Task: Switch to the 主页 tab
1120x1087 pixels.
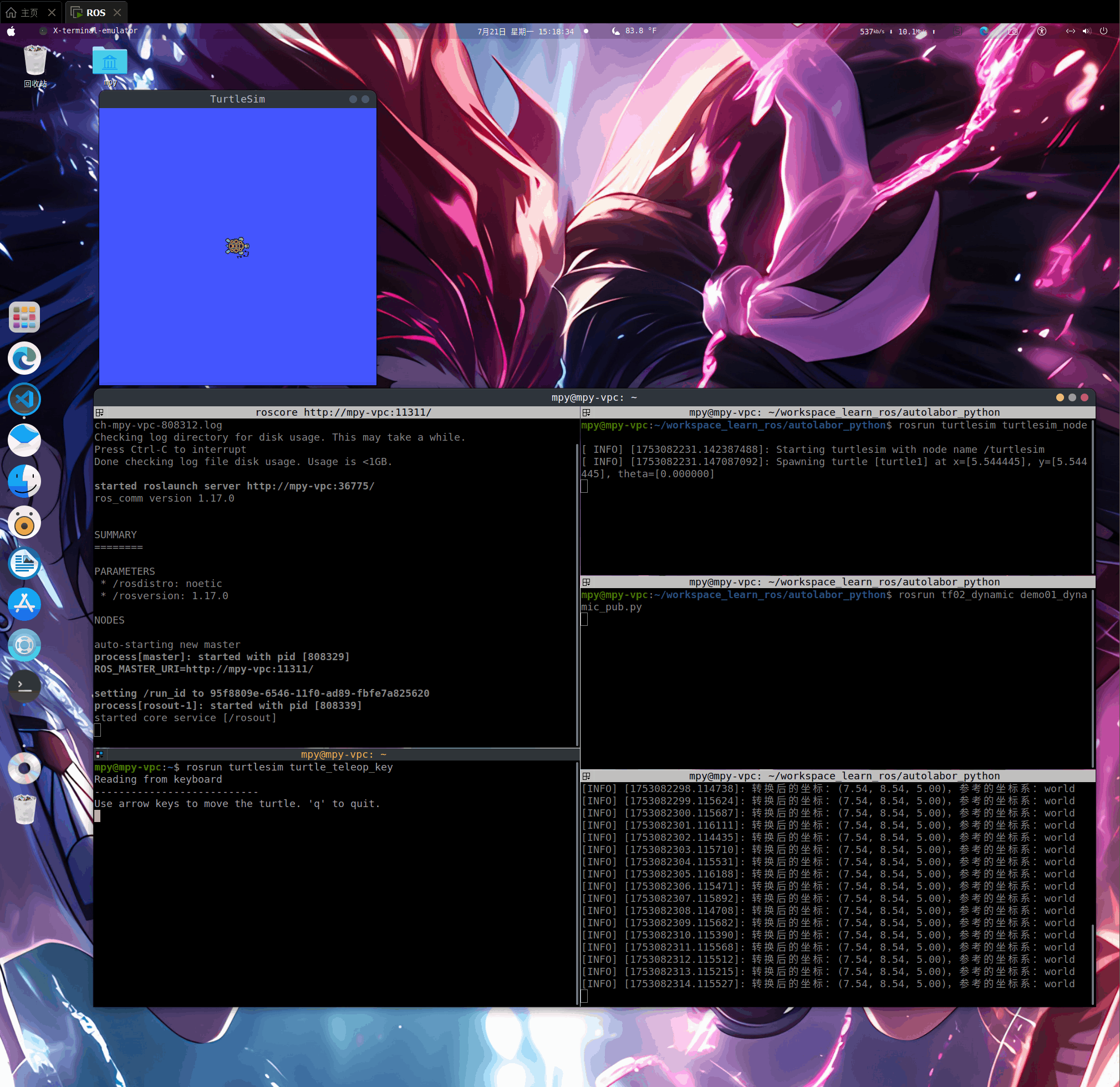Action: tap(29, 12)
